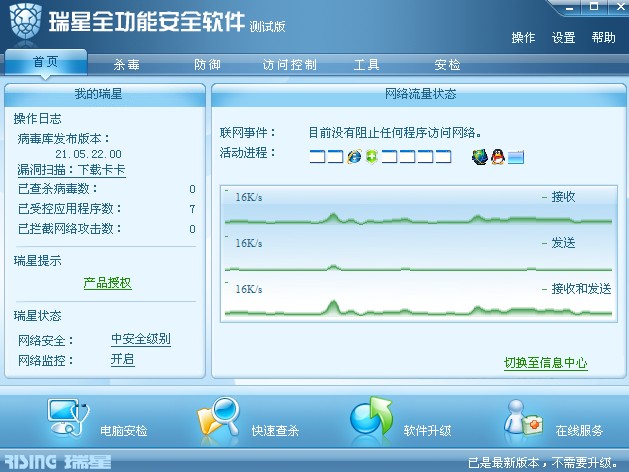Click the 开启 network monitoring link

[122, 359]
